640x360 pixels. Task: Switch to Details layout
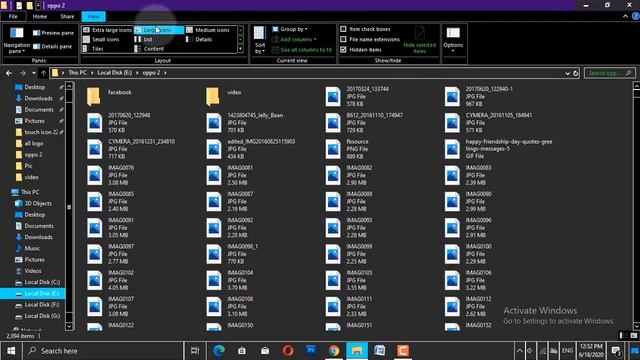(199, 39)
